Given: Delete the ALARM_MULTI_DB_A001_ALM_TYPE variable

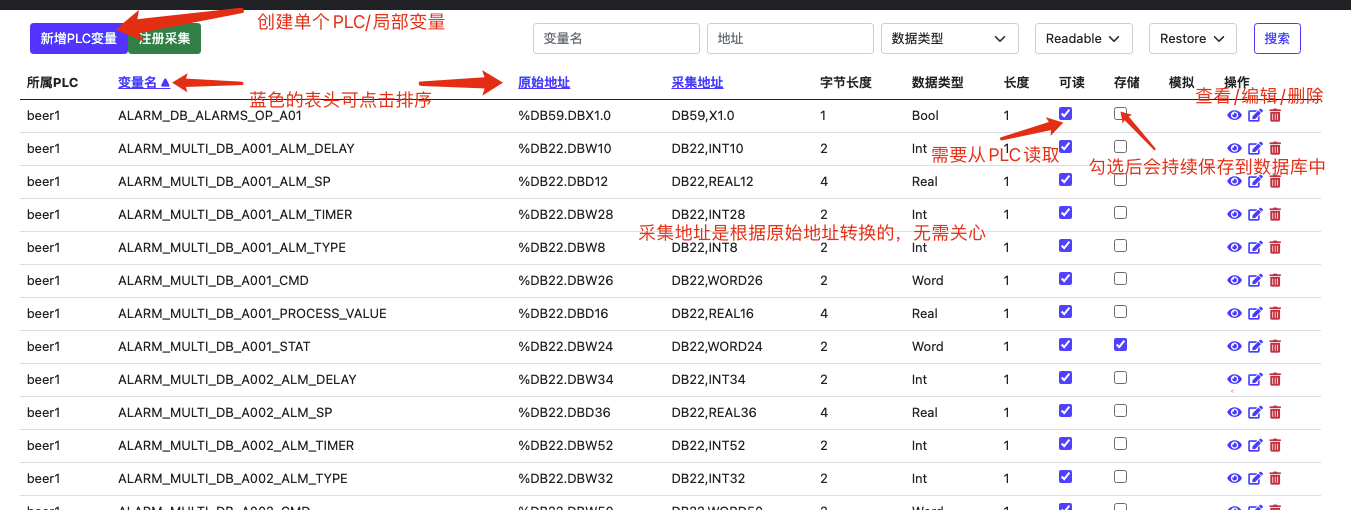Looking at the screenshot, I should (1275, 248).
